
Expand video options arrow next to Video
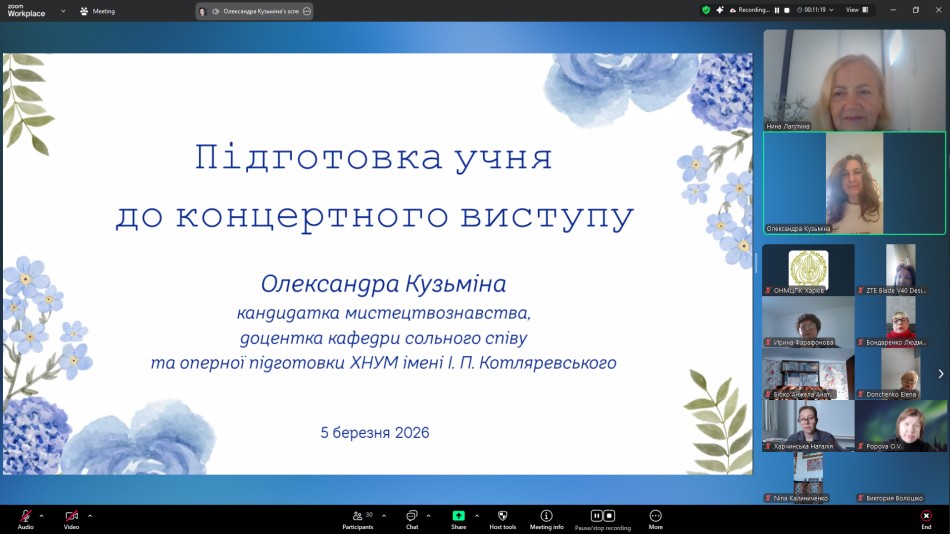tap(90, 516)
